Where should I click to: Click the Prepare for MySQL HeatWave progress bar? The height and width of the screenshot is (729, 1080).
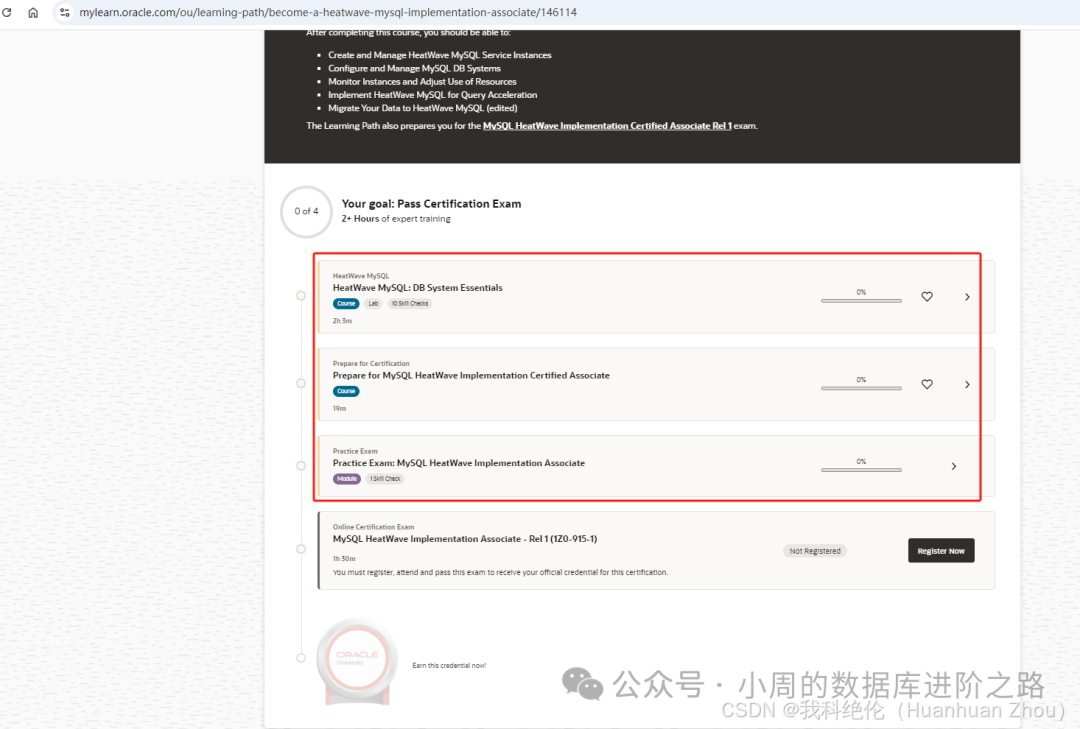click(x=861, y=388)
